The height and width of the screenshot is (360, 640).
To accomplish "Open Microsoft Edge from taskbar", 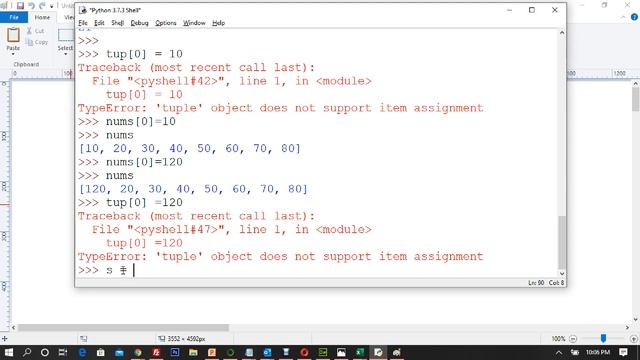I will point(82,352).
